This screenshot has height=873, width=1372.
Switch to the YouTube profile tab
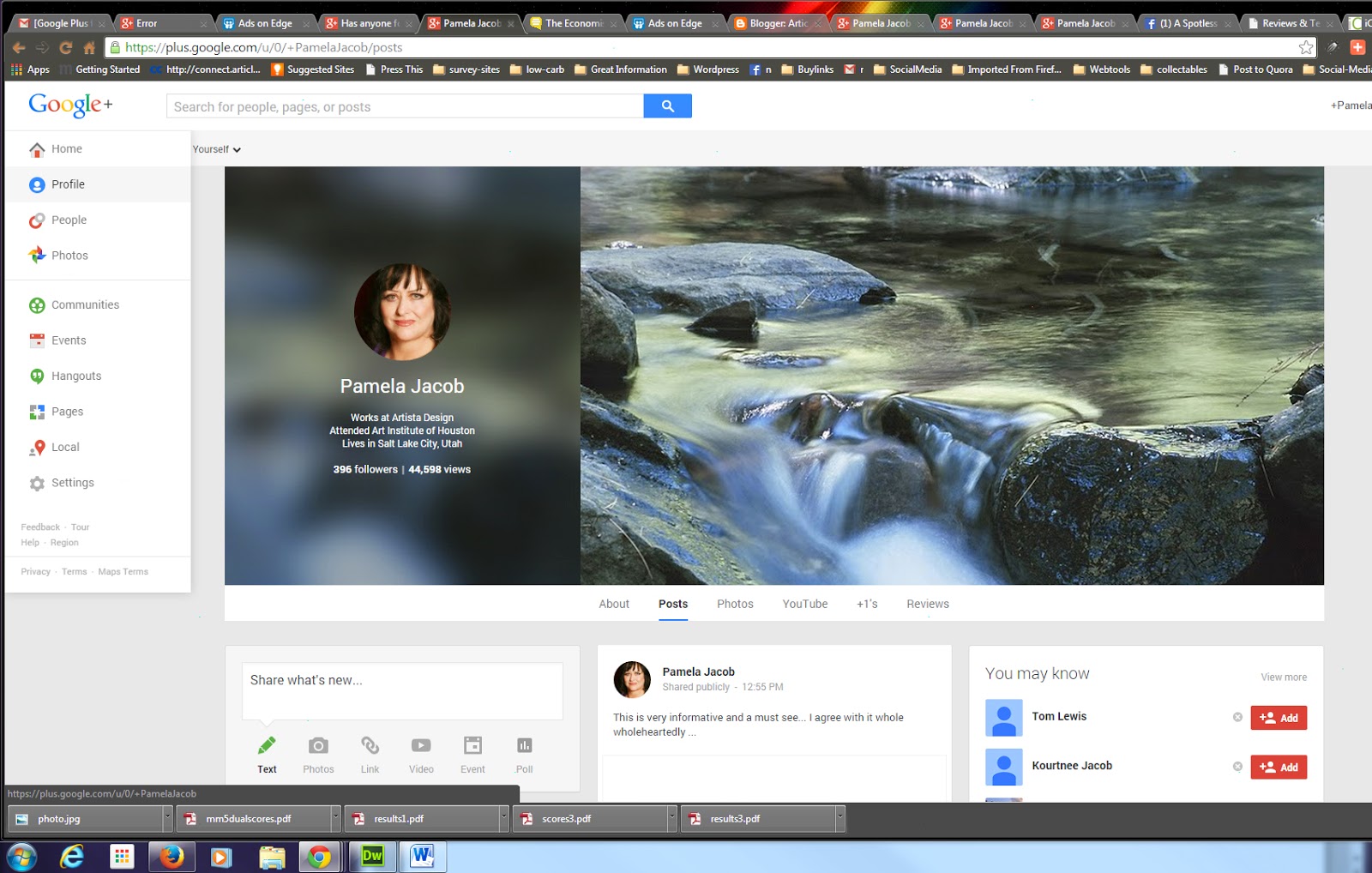[805, 604]
